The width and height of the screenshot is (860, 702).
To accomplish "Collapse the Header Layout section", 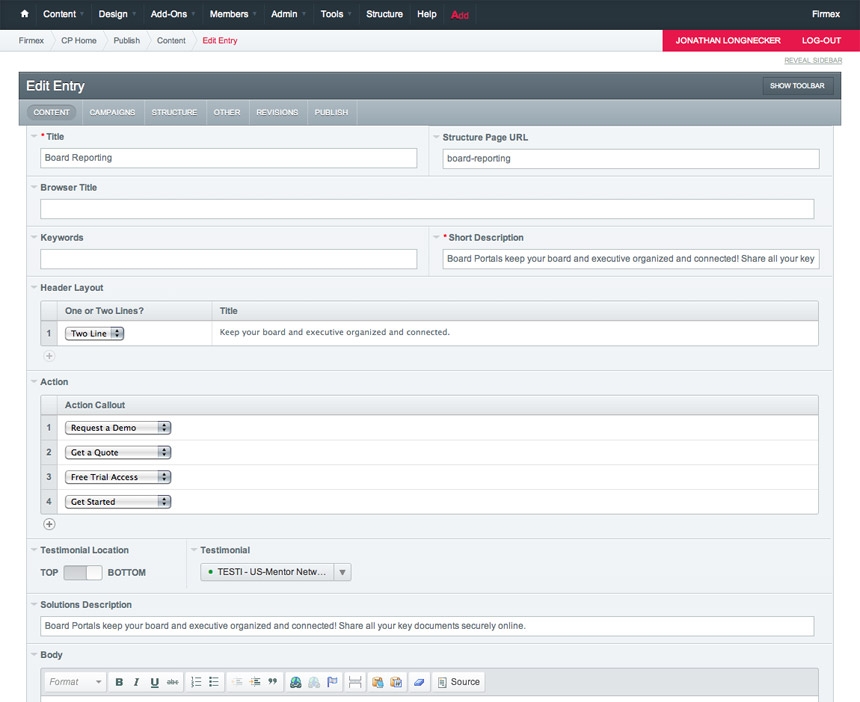I will (34, 287).
